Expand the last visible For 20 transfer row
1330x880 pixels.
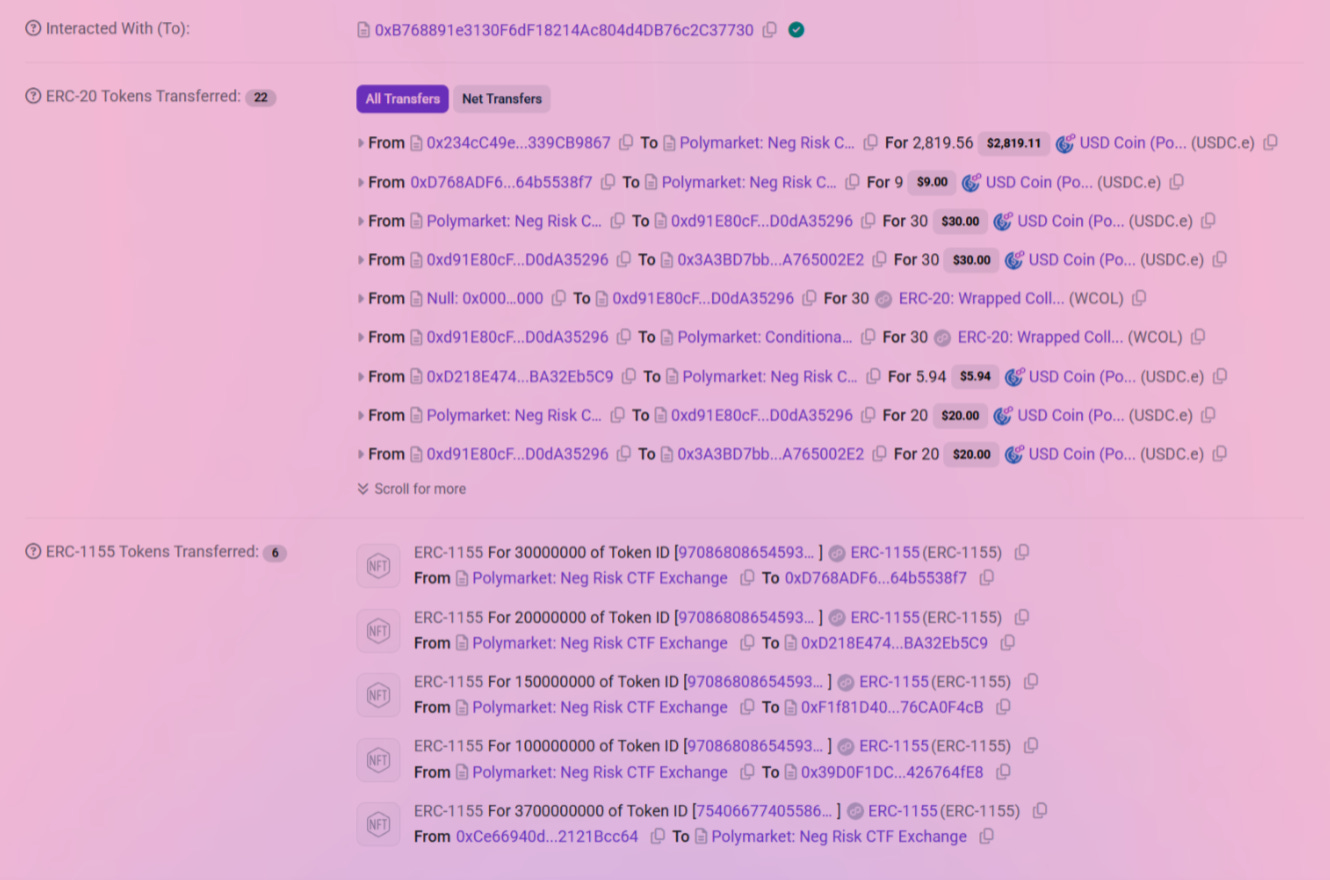coord(361,454)
